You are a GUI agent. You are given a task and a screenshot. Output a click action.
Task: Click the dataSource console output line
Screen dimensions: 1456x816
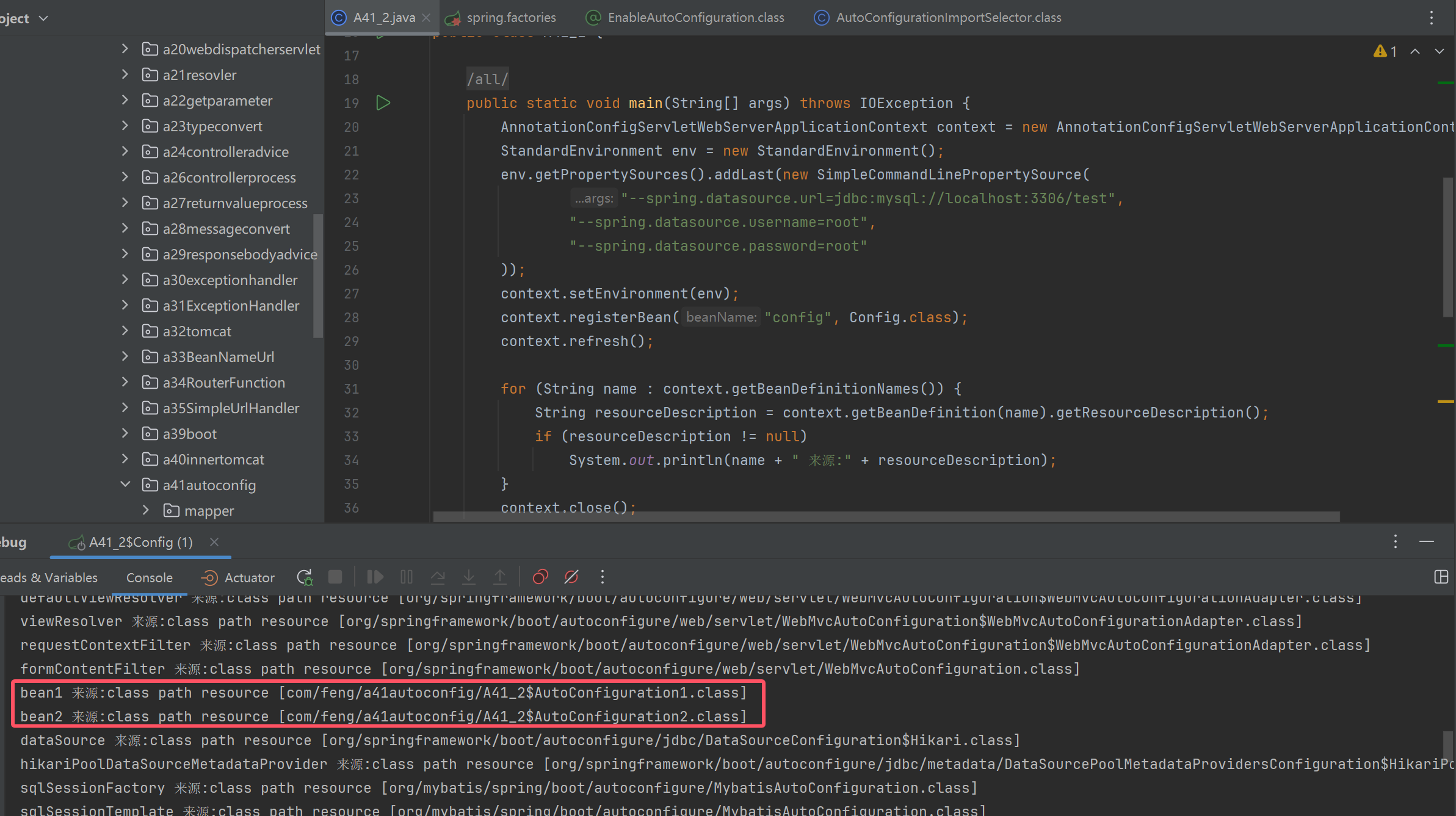[x=520, y=740]
